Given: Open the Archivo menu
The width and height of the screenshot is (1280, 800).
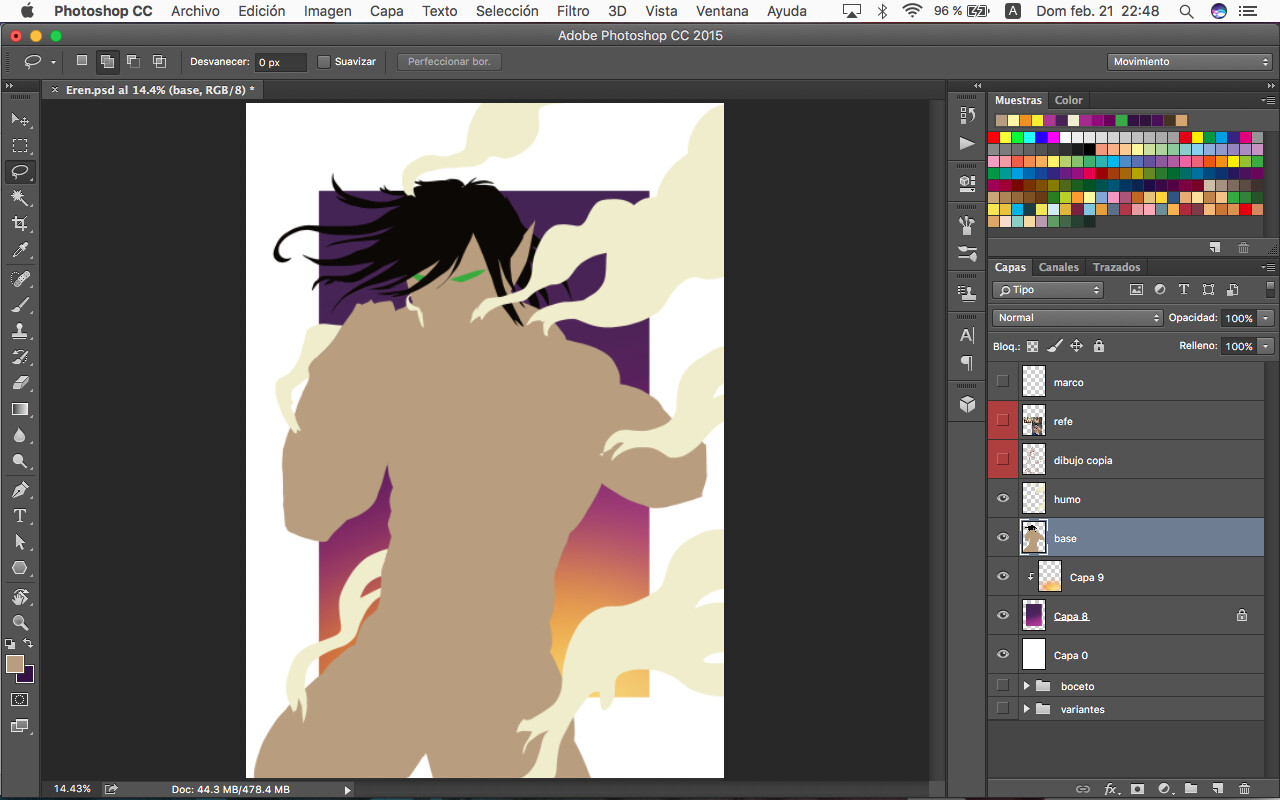Looking at the screenshot, I should pyautogui.click(x=195, y=11).
